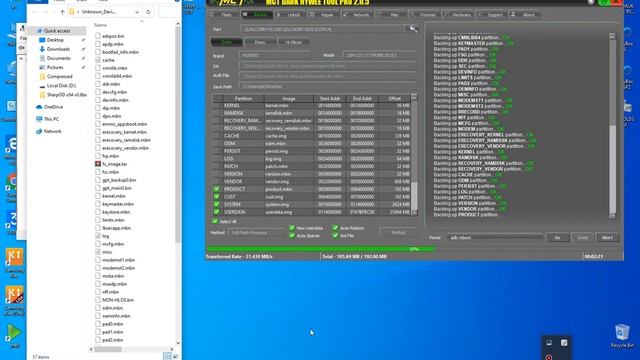Select Network in navigation pane

[x=49, y=131]
